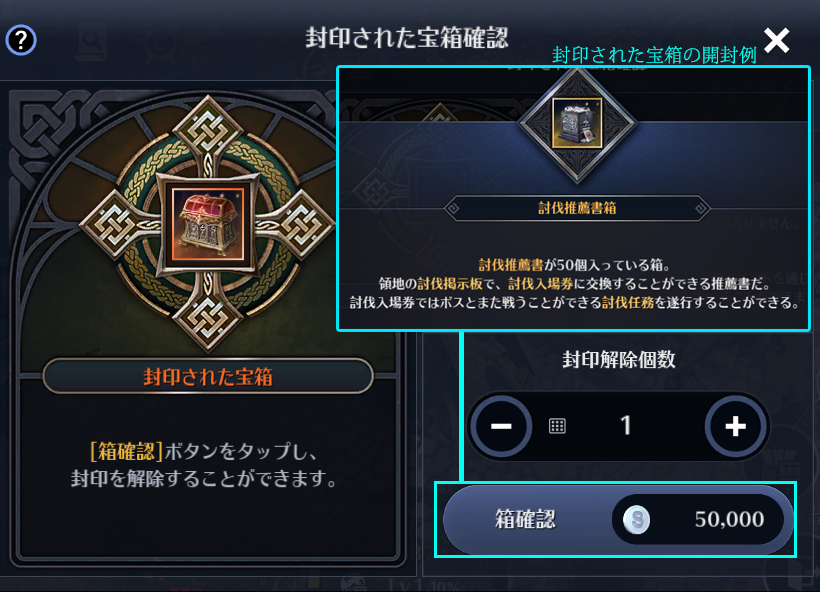Click the top knot ornament of the cross
Image resolution: width=820 pixels, height=592 pixels.
(x=208, y=129)
